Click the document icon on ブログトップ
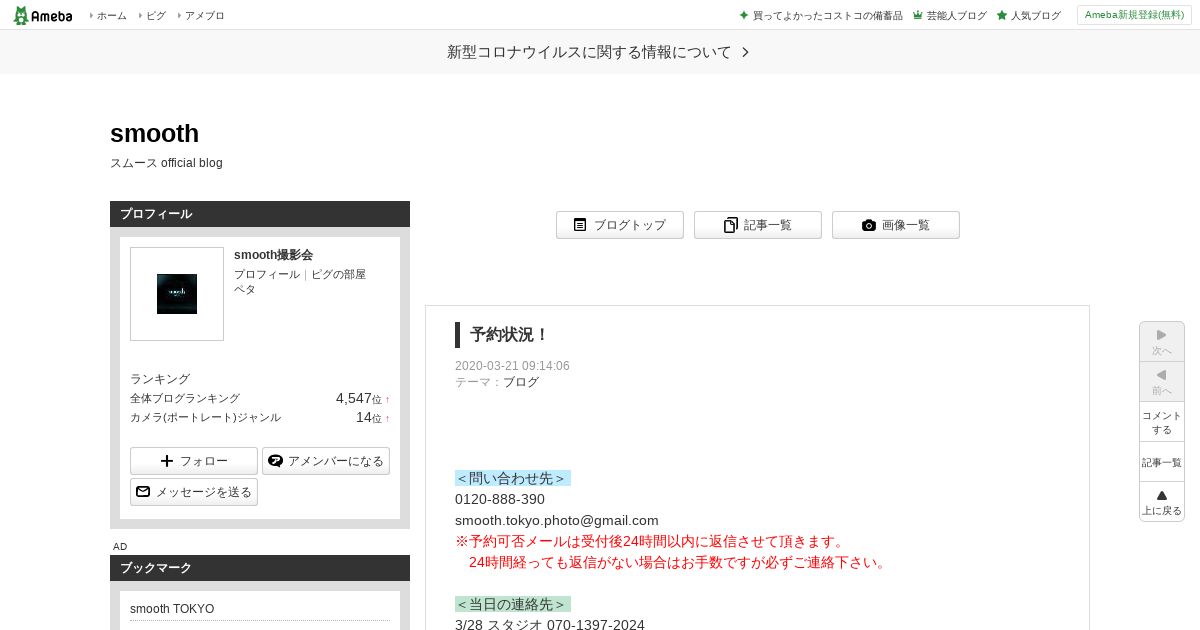This screenshot has width=1200, height=630. point(580,225)
